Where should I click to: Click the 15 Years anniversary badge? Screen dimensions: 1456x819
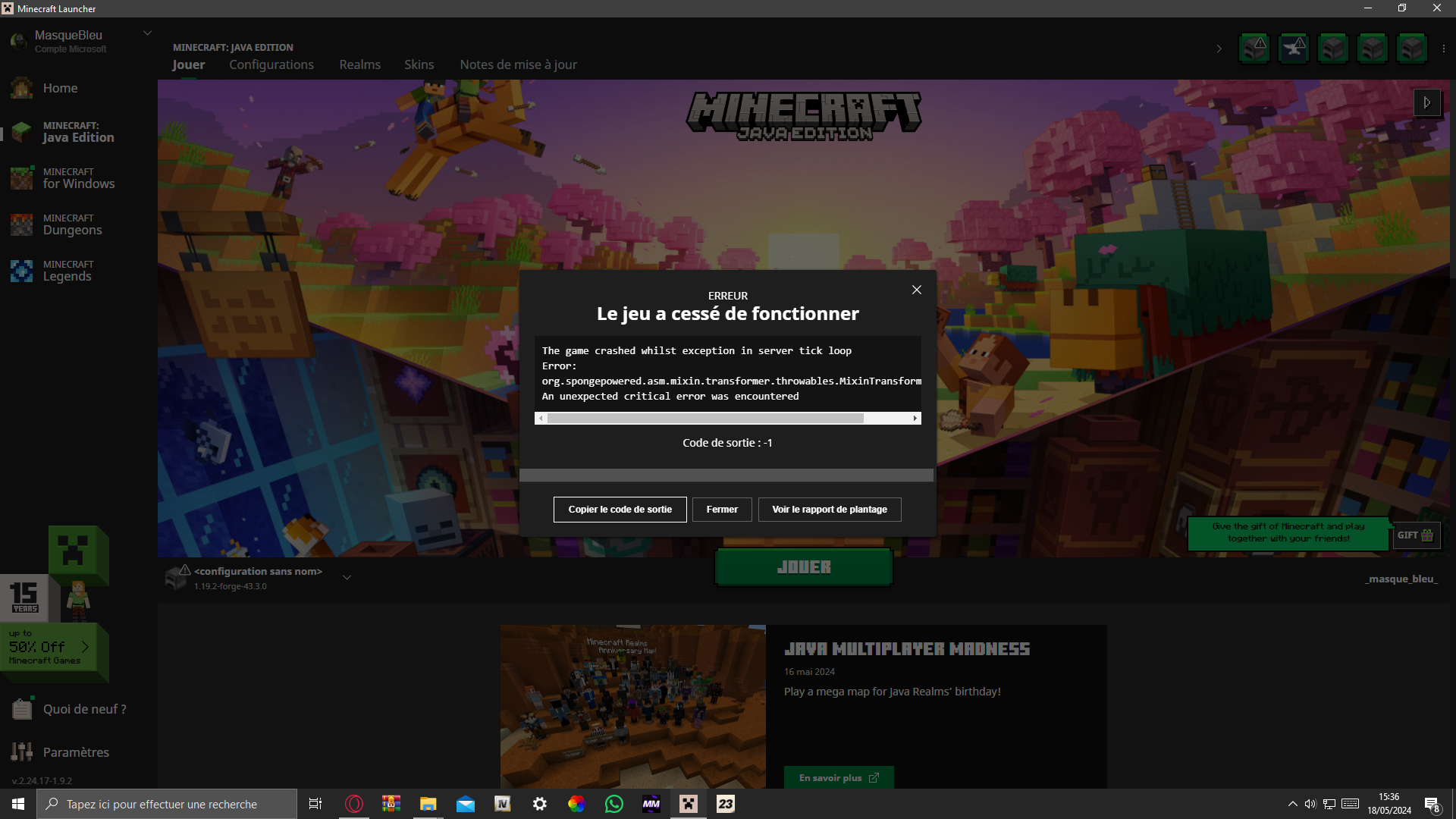[x=24, y=598]
